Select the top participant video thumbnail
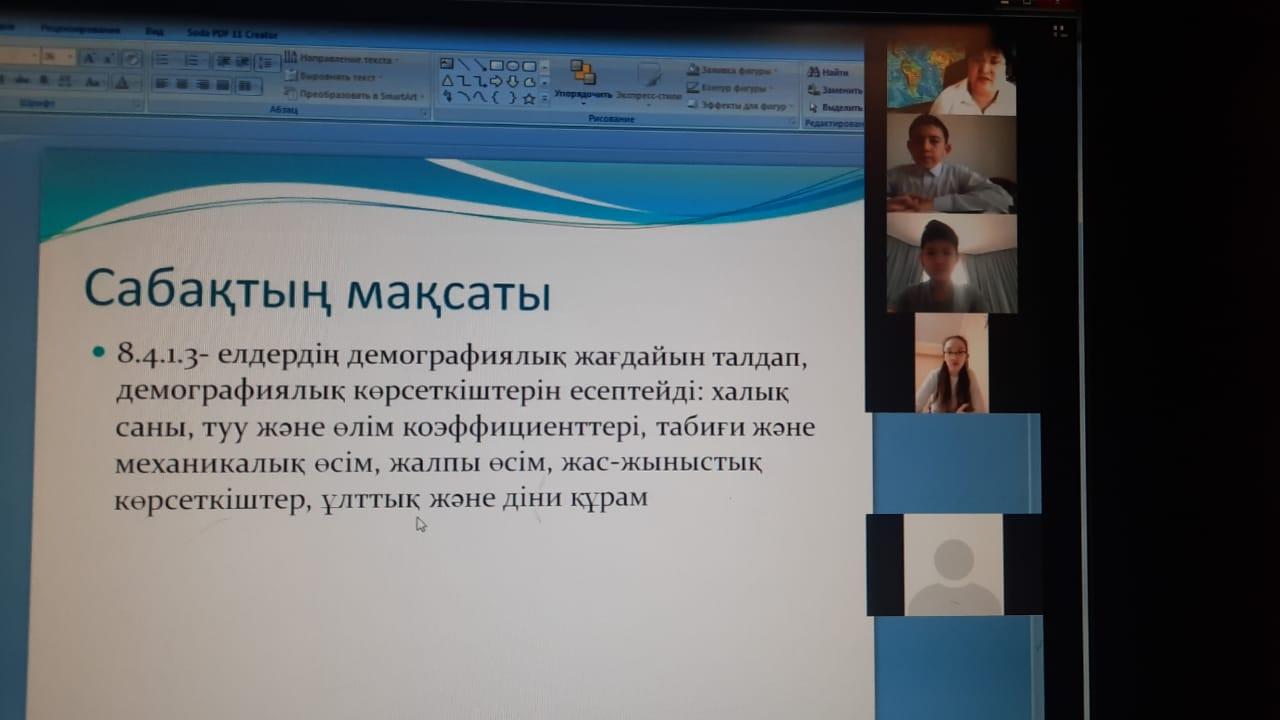This screenshot has height=720, width=1280. tap(951, 77)
